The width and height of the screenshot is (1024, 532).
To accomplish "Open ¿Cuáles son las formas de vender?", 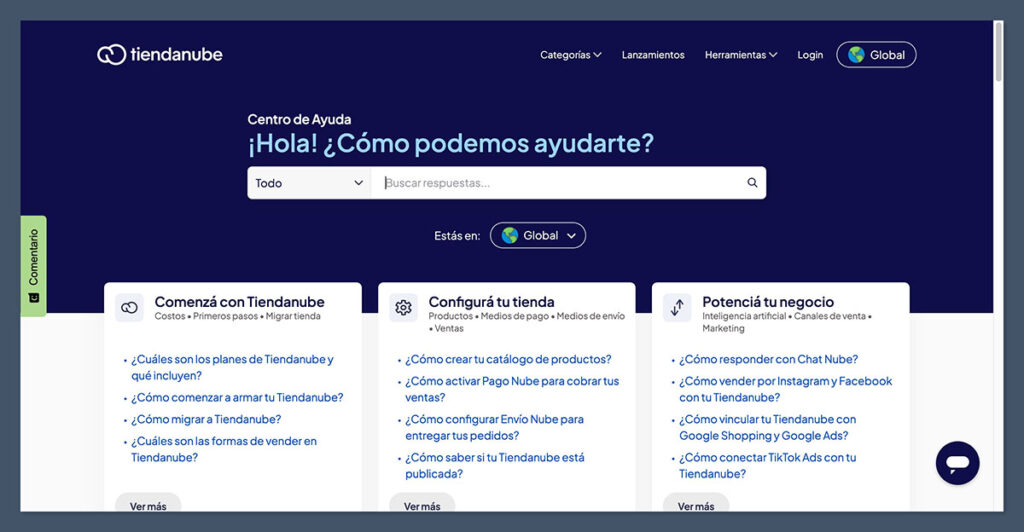I will point(223,449).
